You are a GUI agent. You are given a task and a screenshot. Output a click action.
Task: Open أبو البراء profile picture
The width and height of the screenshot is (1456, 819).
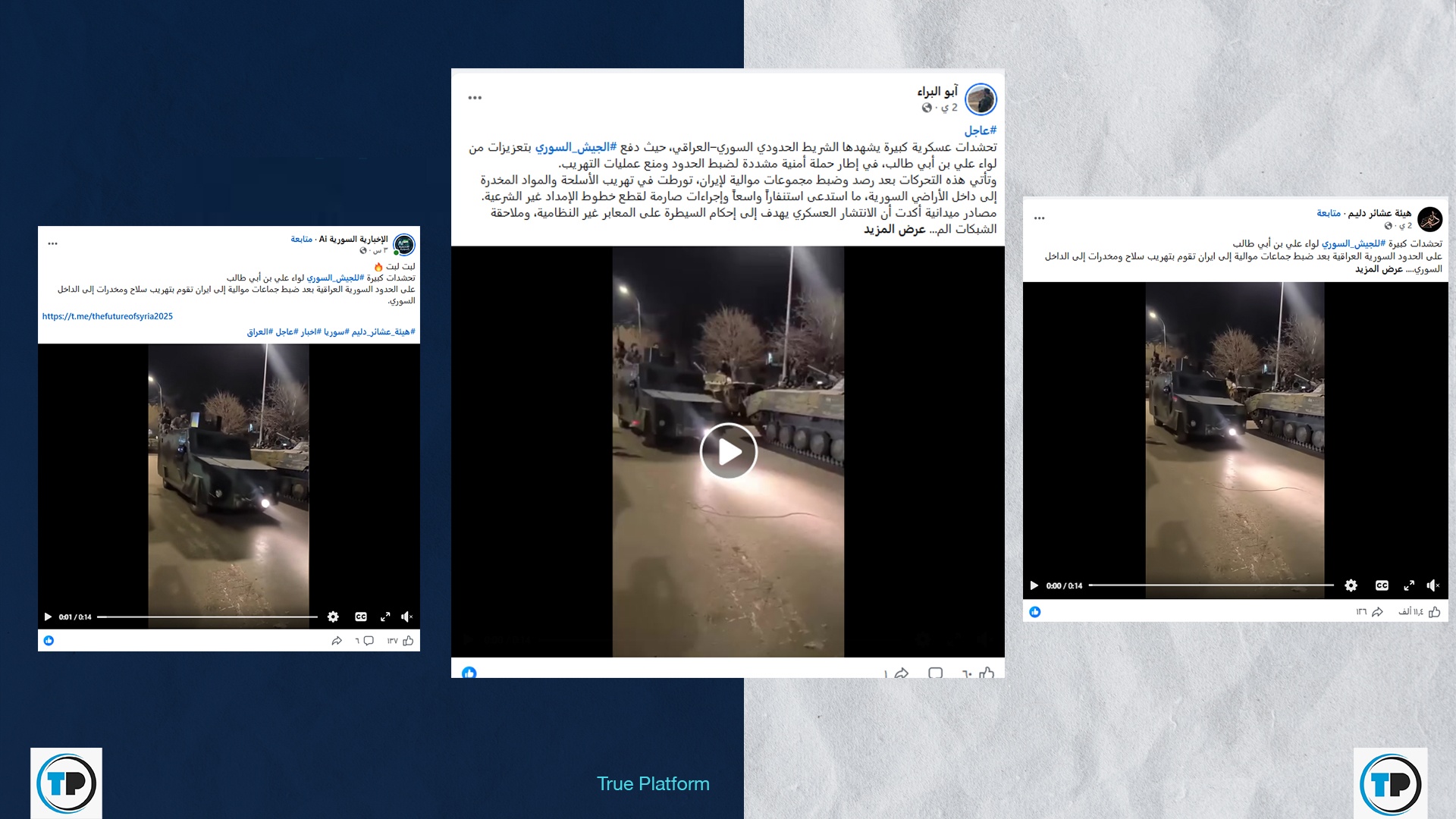[981, 99]
